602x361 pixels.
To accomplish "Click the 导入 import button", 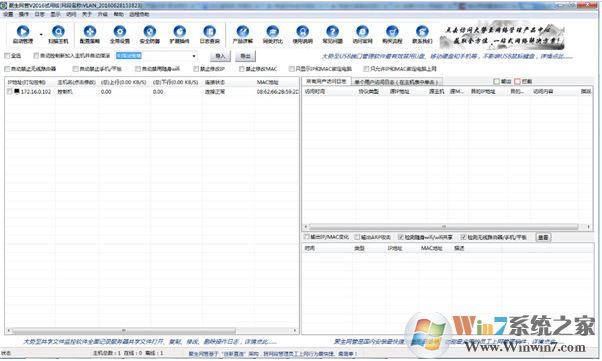I will 220,56.
